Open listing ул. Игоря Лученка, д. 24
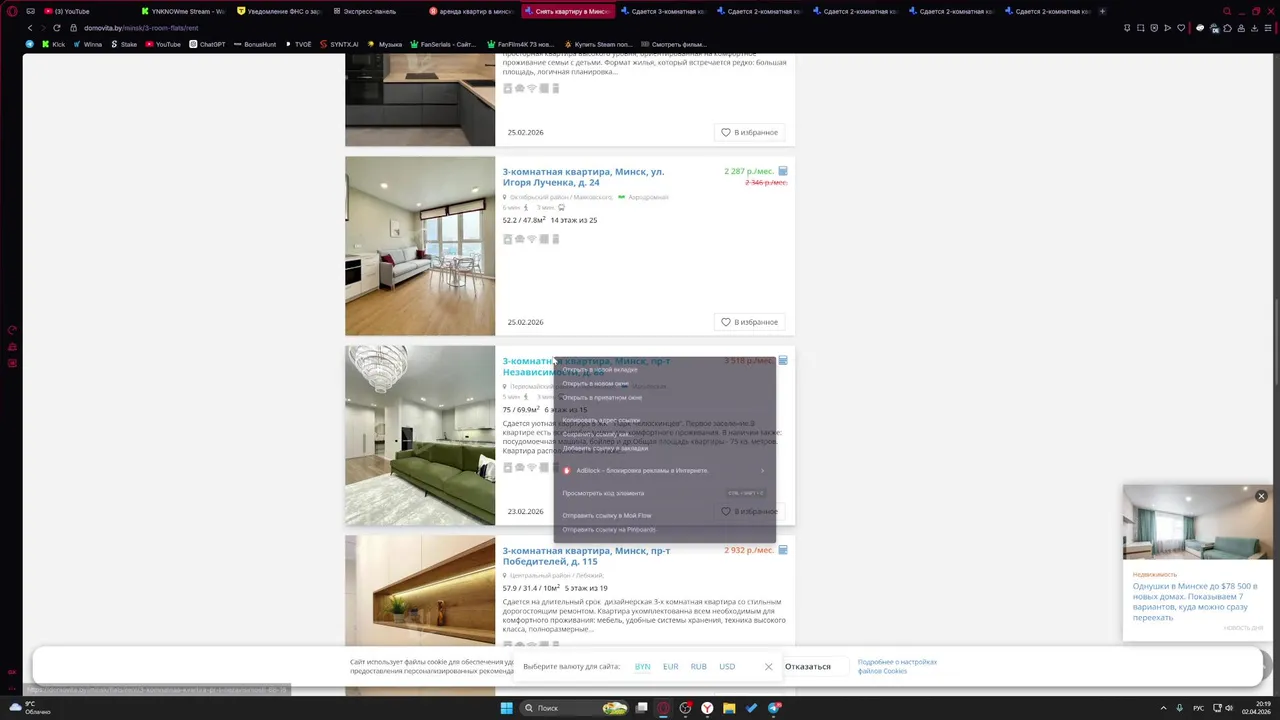The width and height of the screenshot is (1280, 720). coord(583,177)
